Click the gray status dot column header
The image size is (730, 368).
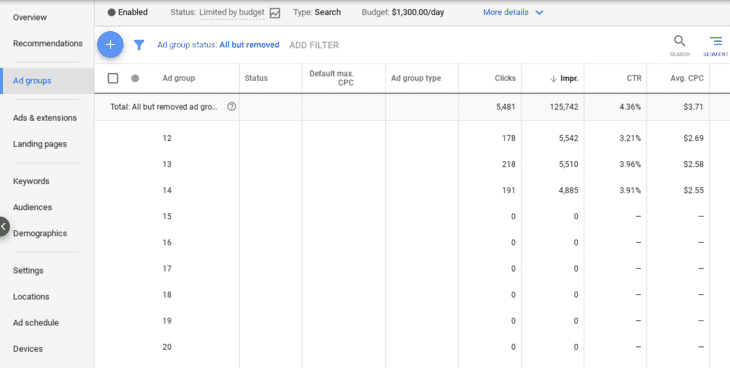click(x=135, y=78)
